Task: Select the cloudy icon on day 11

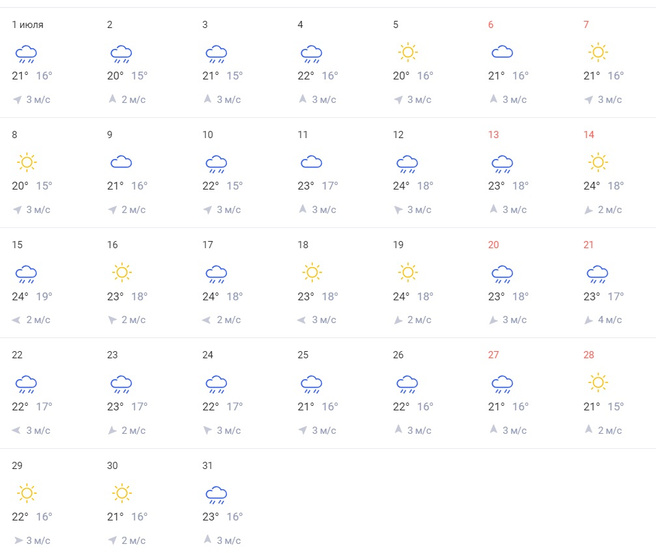Action: click(x=312, y=162)
